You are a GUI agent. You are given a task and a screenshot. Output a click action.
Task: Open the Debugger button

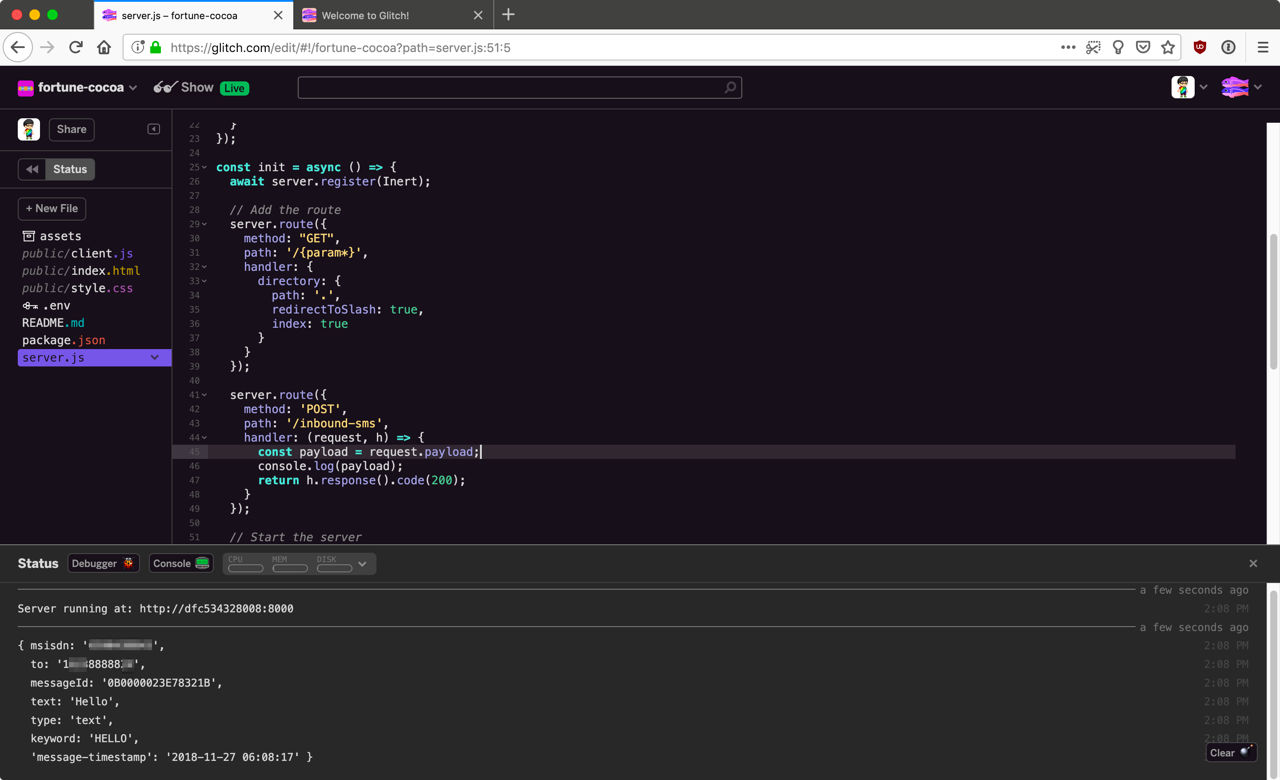tap(103, 563)
